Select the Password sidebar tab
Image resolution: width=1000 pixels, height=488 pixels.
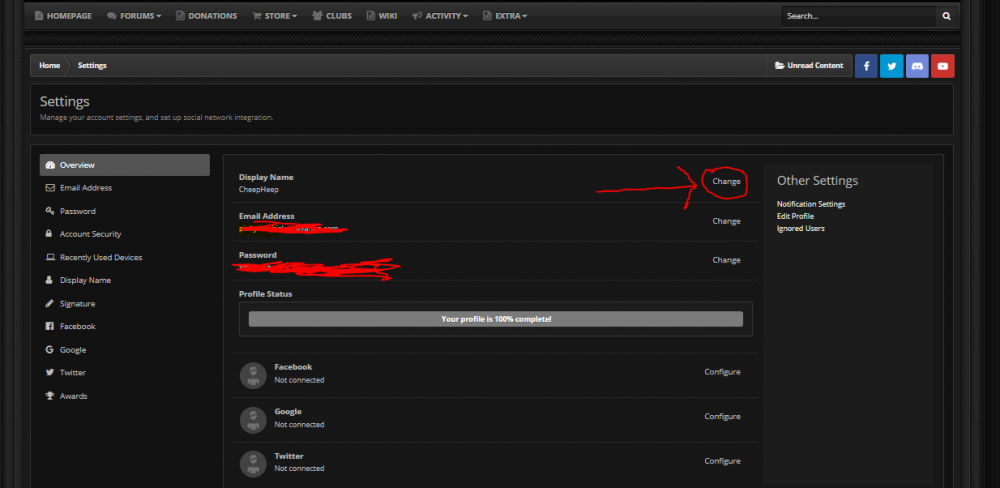124,211
